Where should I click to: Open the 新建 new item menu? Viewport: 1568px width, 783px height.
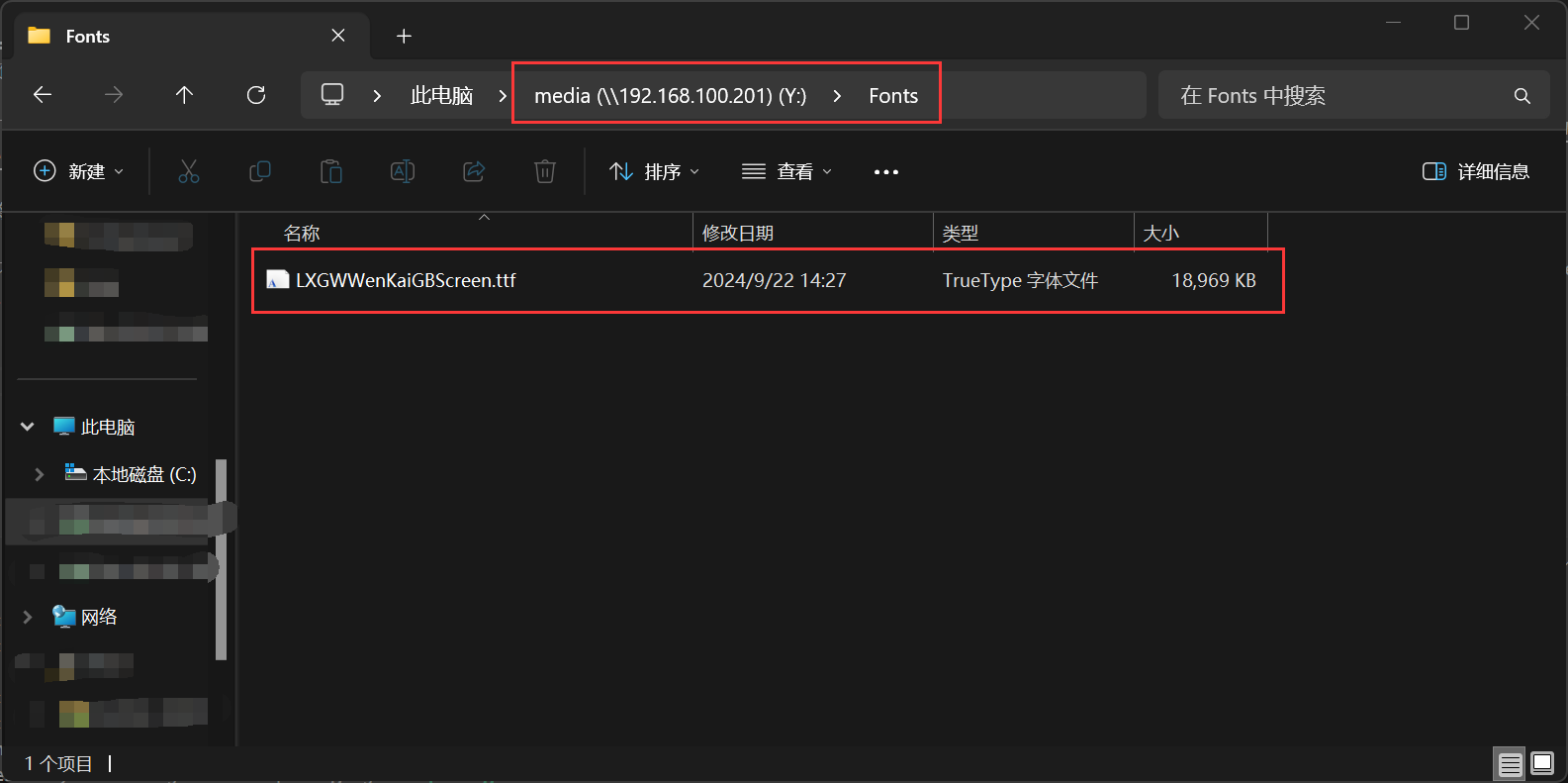click(79, 171)
